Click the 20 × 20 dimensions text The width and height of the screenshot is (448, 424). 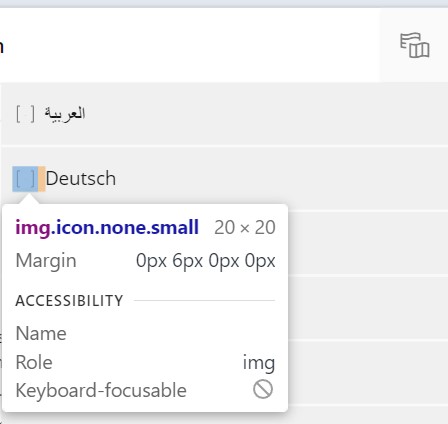pyautogui.click(x=245, y=228)
